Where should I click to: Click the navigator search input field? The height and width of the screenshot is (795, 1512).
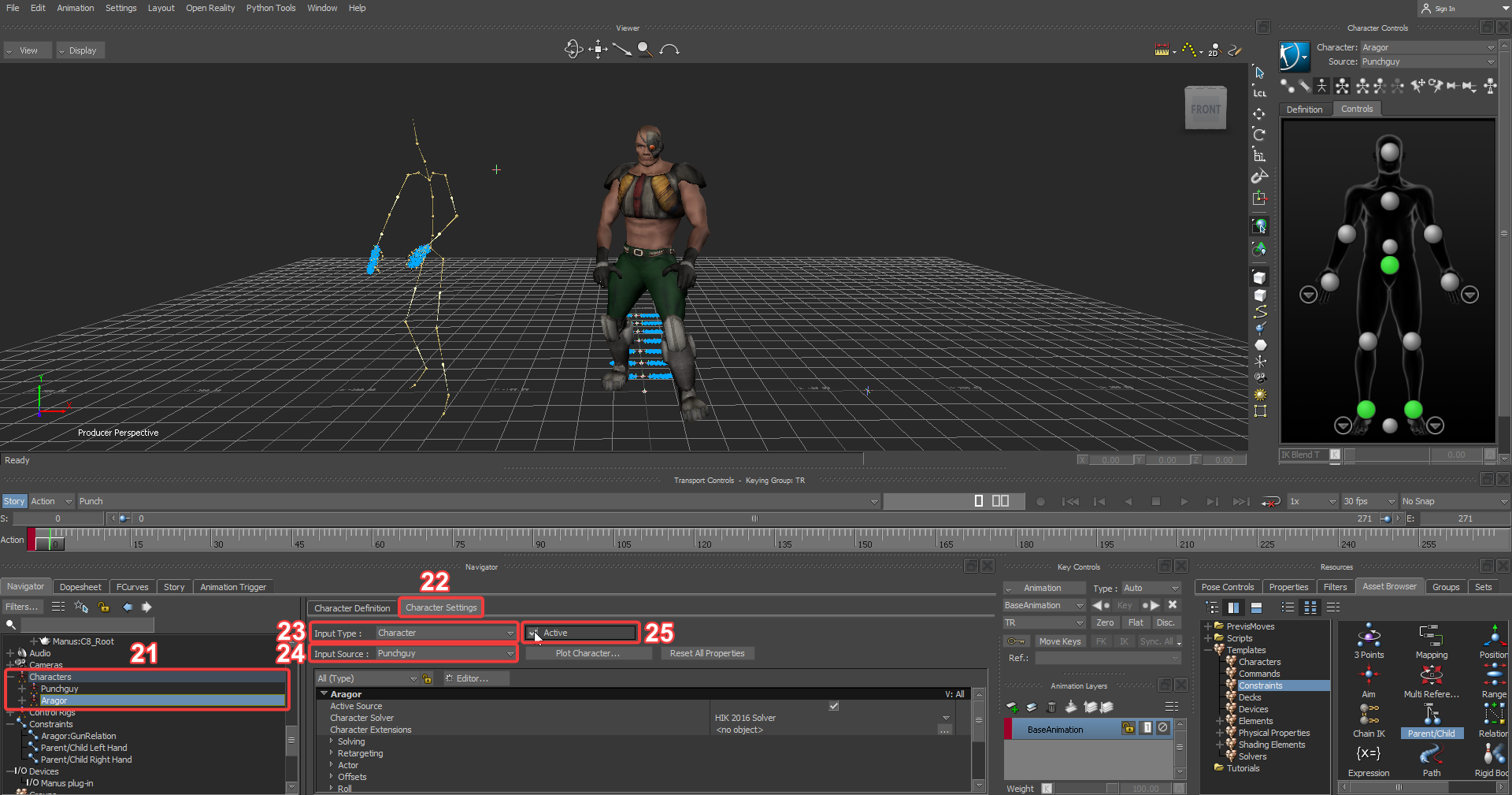click(87, 624)
